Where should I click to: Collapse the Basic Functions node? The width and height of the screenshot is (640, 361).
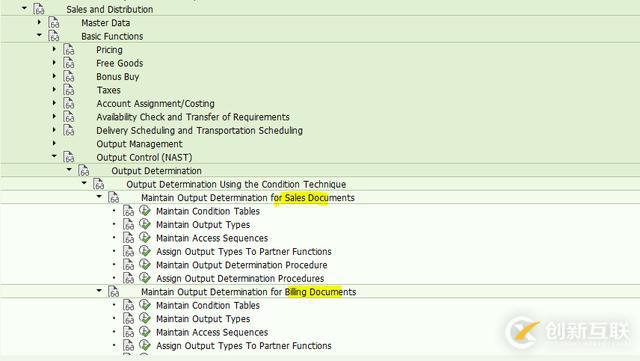tap(40, 35)
